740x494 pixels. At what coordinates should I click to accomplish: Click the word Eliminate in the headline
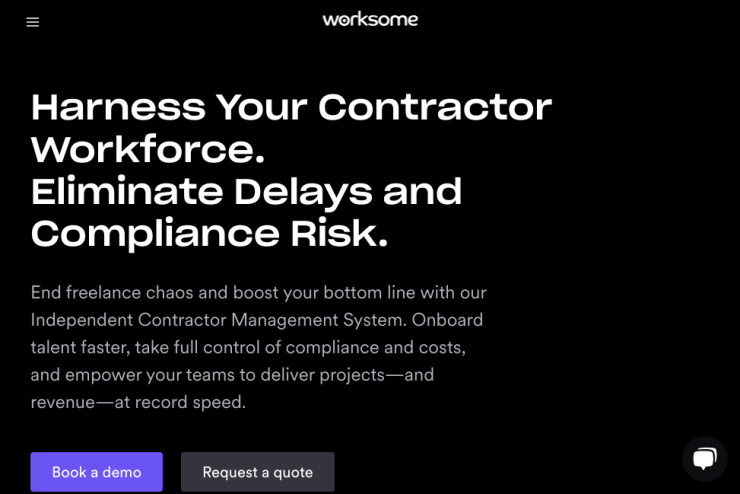127,192
